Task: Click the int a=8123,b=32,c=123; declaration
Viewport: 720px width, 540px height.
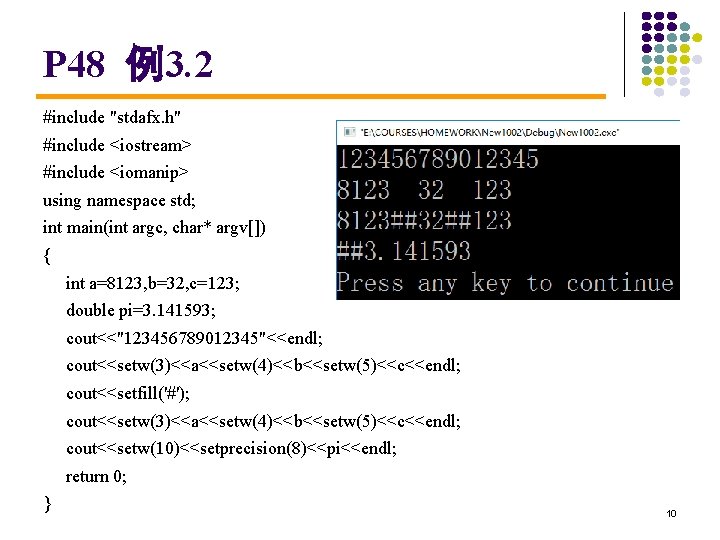Action: click(x=152, y=283)
